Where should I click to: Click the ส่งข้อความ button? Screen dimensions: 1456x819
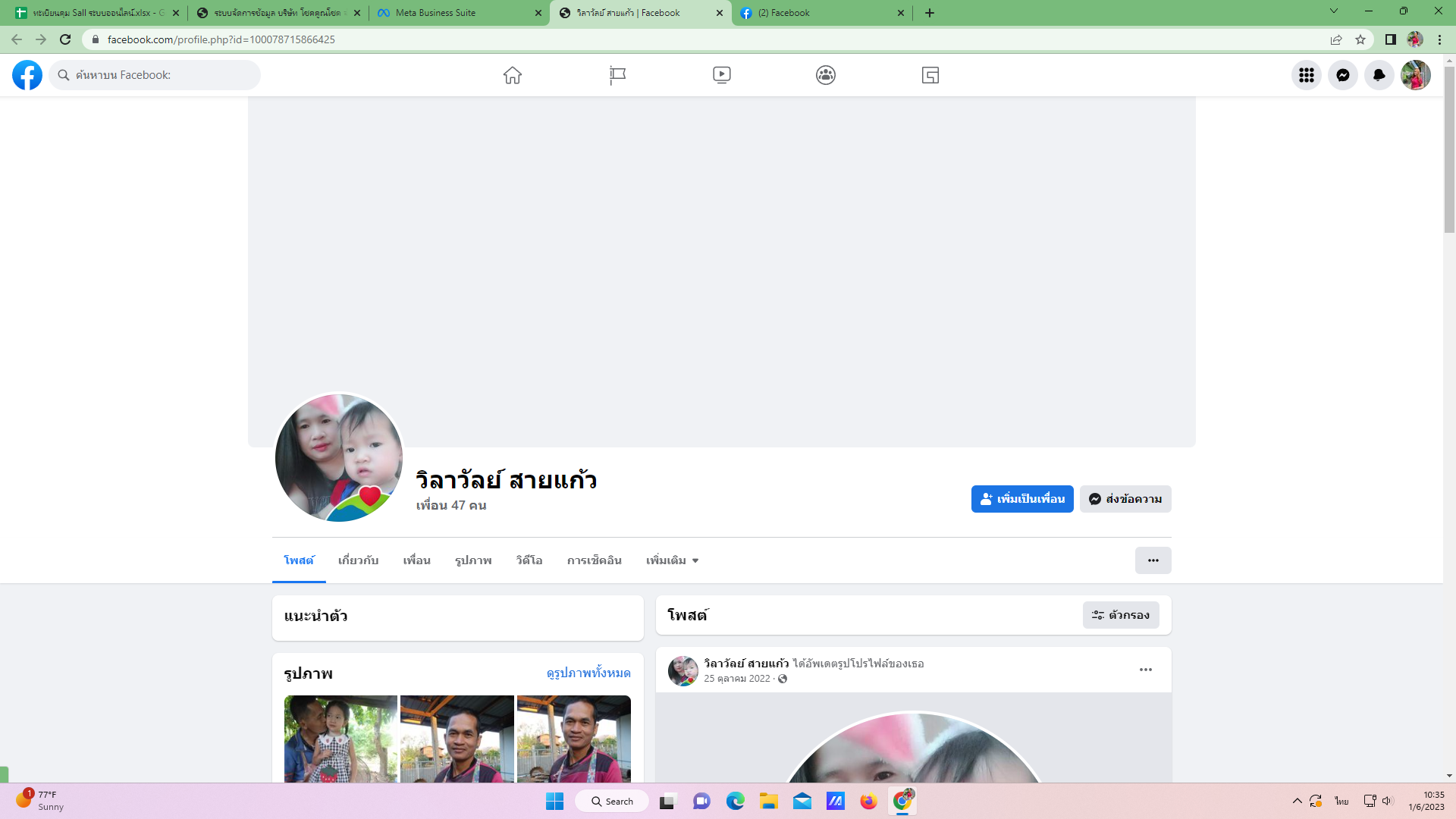pos(1125,499)
